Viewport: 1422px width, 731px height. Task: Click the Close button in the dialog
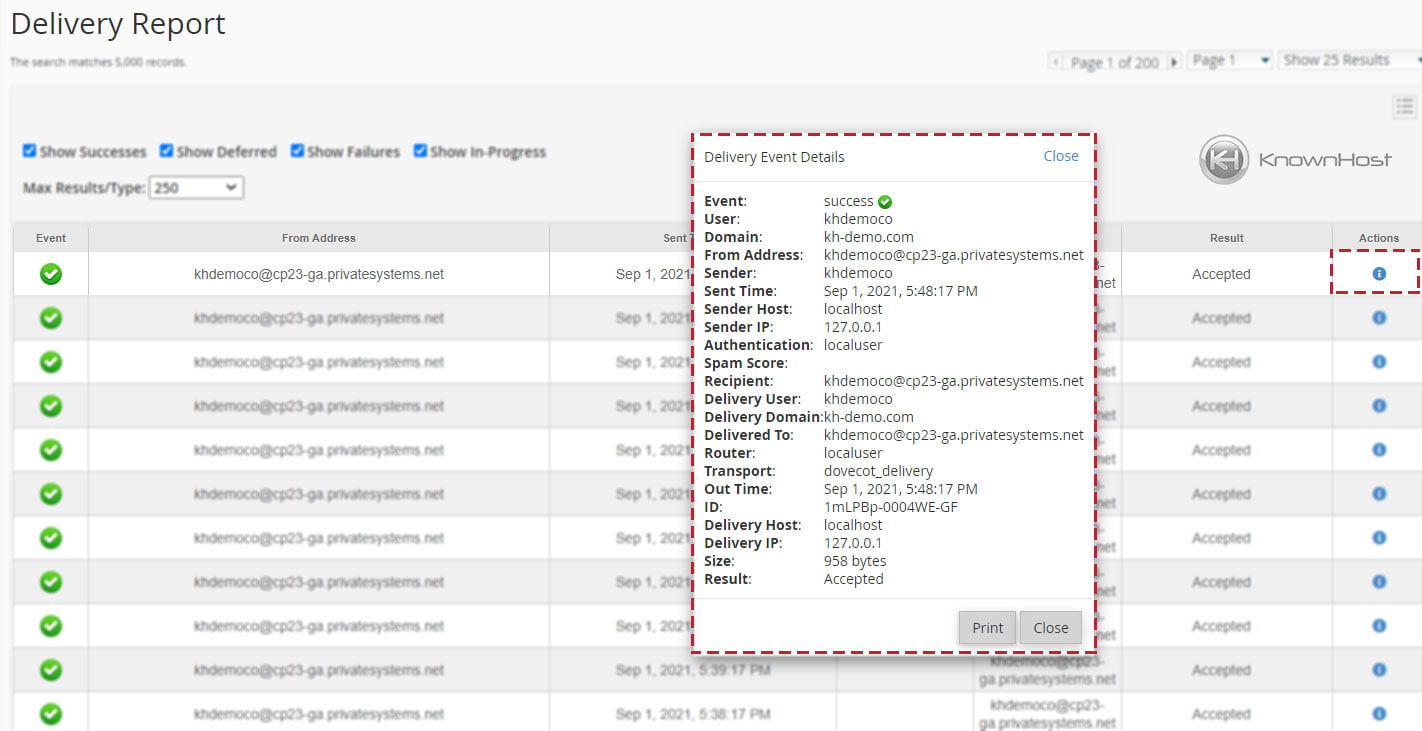click(1051, 627)
